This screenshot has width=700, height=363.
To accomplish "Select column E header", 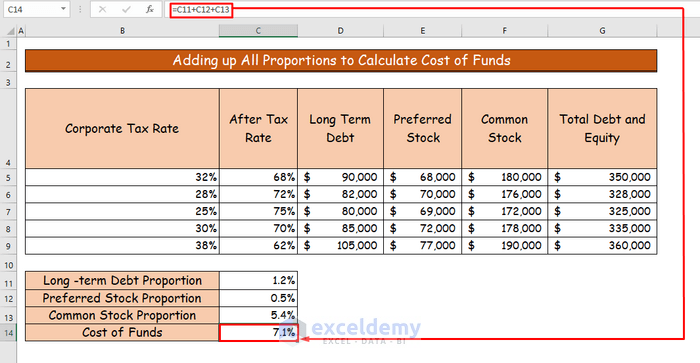I will pos(422,31).
